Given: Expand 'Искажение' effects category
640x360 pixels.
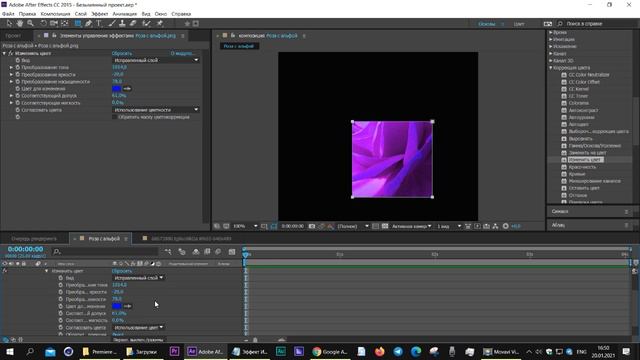Looking at the screenshot, I should [551, 47].
